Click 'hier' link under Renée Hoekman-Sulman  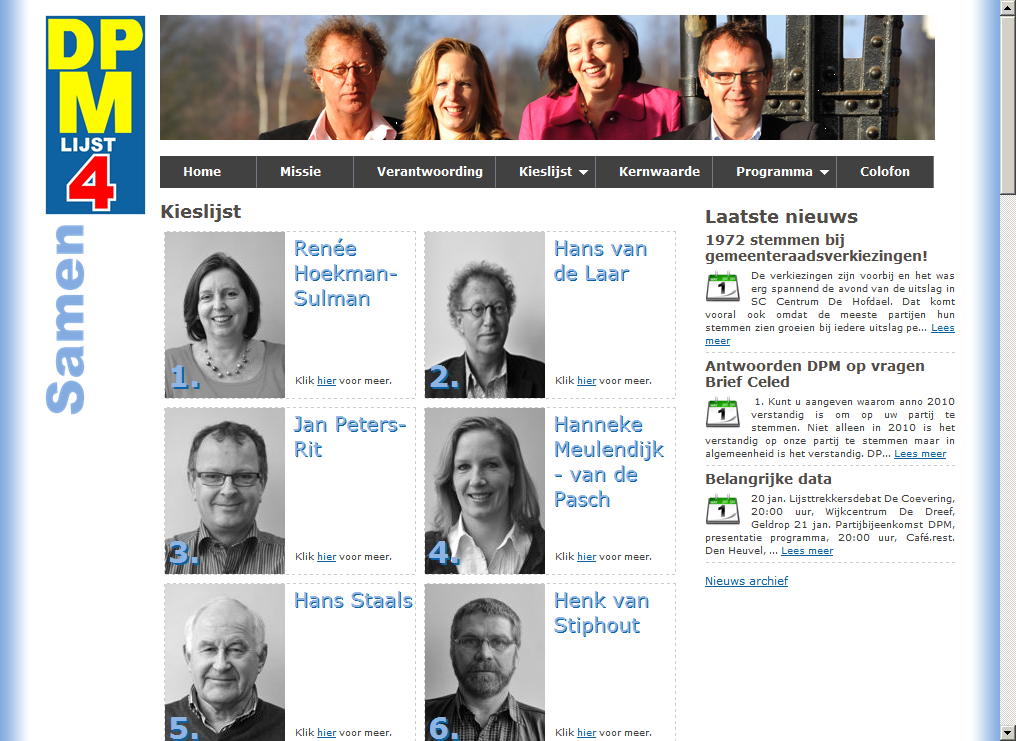tap(327, 381)
